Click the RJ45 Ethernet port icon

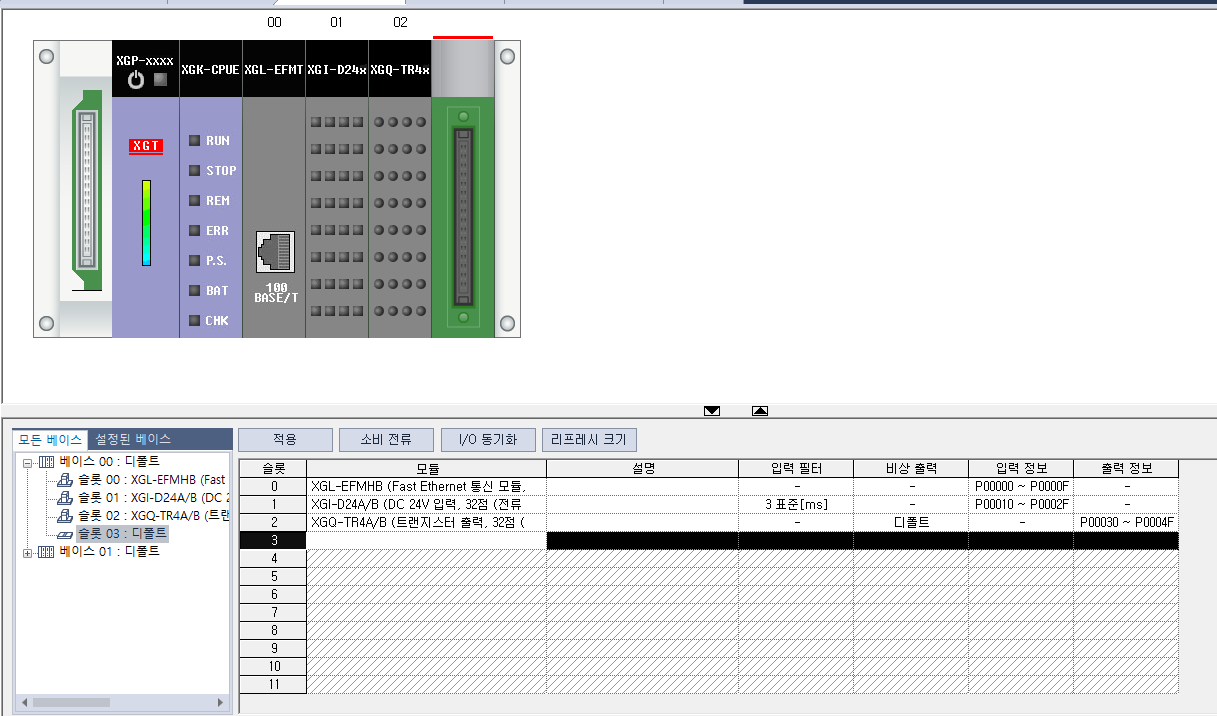(x=275, y=252)
